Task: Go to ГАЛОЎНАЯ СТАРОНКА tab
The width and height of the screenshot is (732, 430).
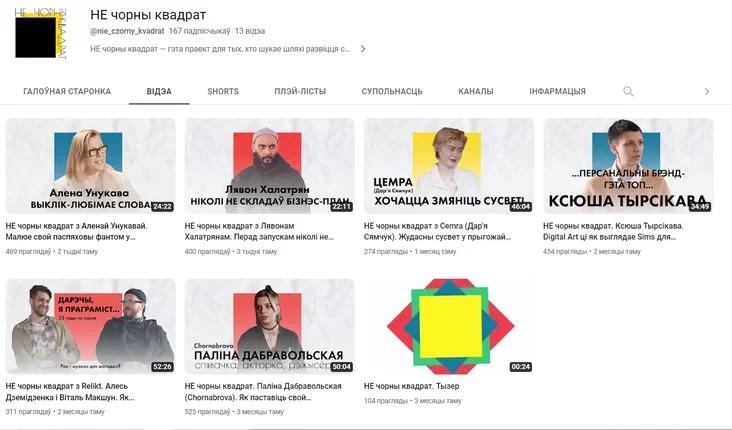Action: click(x=67, y=92)
